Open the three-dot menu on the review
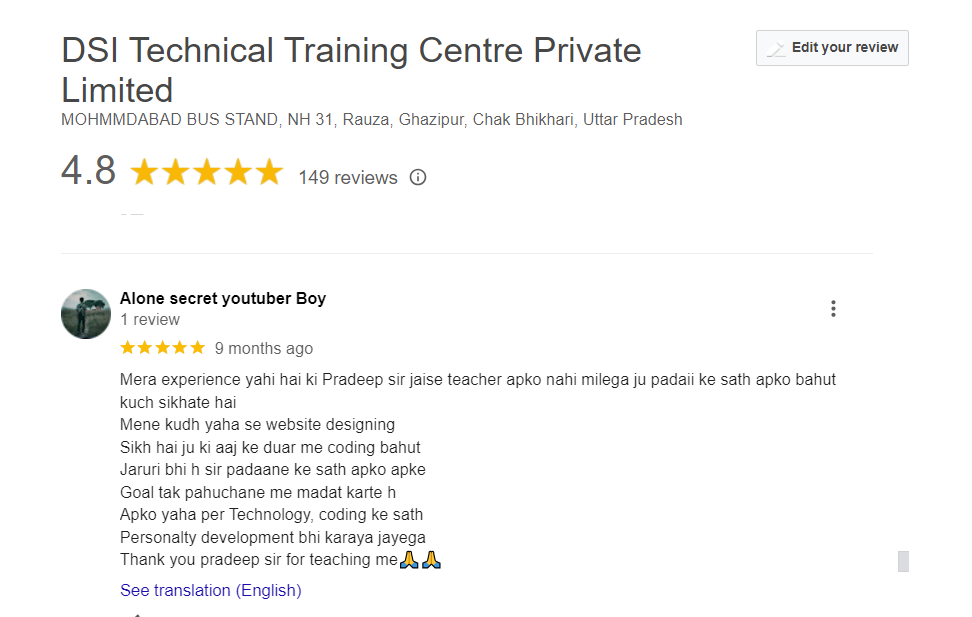This screenshot has height=617, width=972. coord(833,309)
